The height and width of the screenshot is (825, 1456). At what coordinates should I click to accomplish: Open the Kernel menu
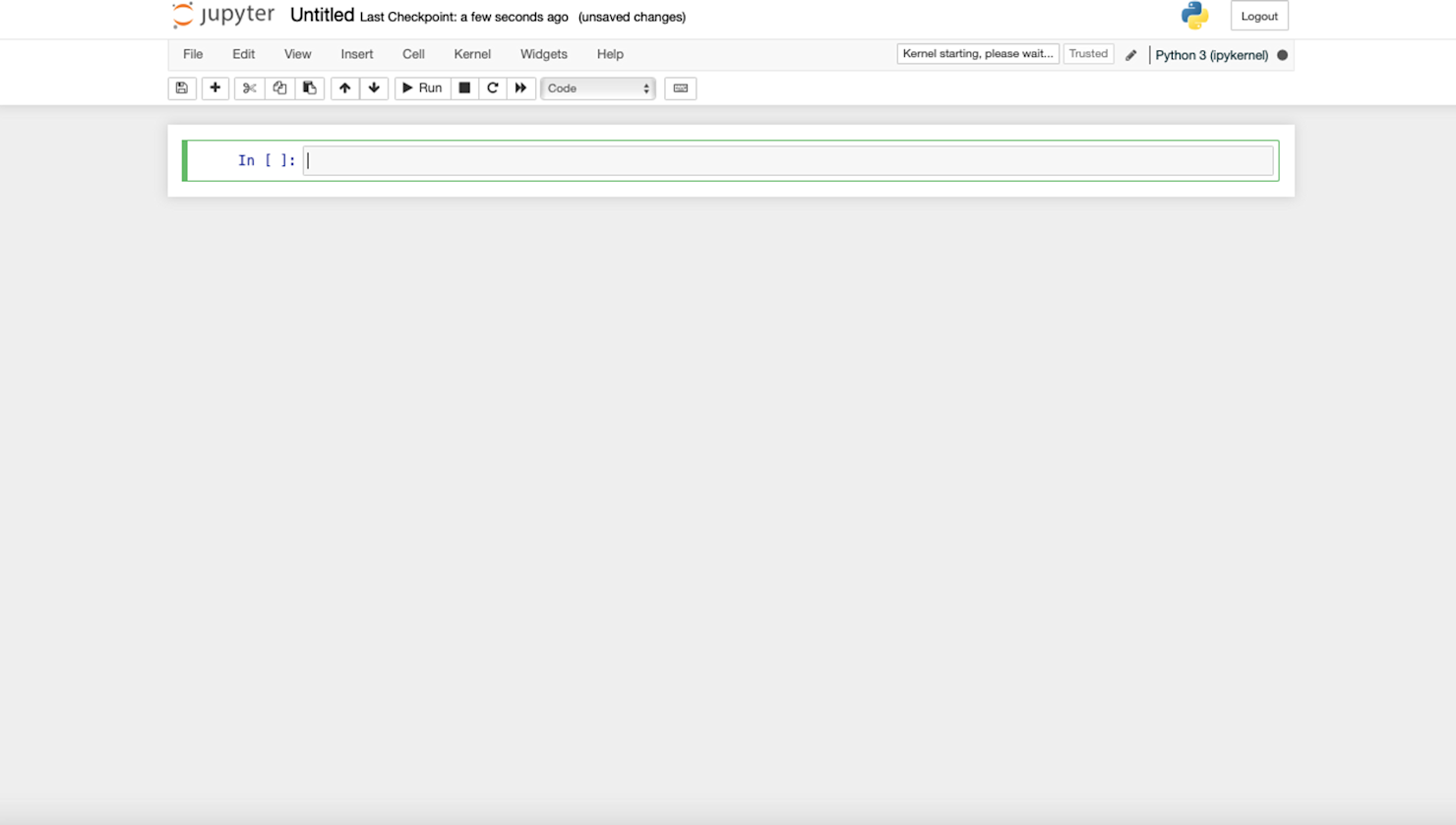click(x=472, y=54)
